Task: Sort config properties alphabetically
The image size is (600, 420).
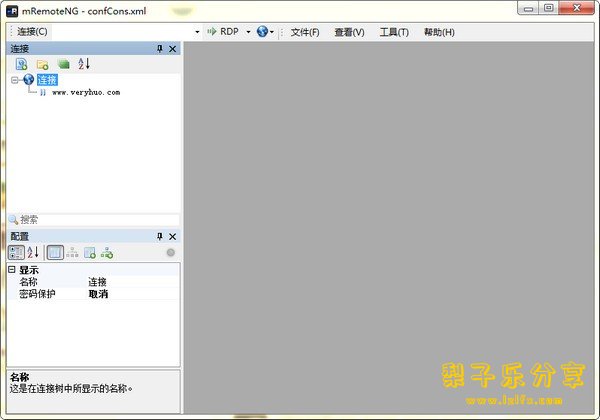Action: [33, 252]
